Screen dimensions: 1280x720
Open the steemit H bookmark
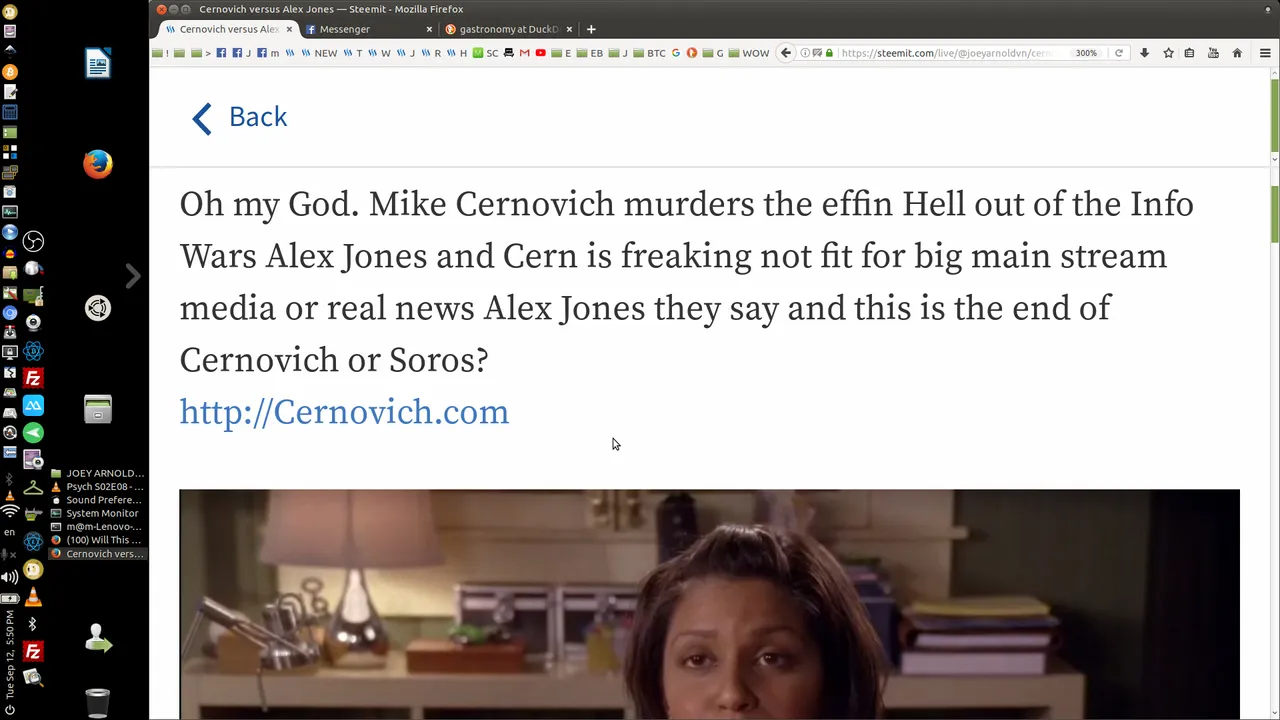456,53
